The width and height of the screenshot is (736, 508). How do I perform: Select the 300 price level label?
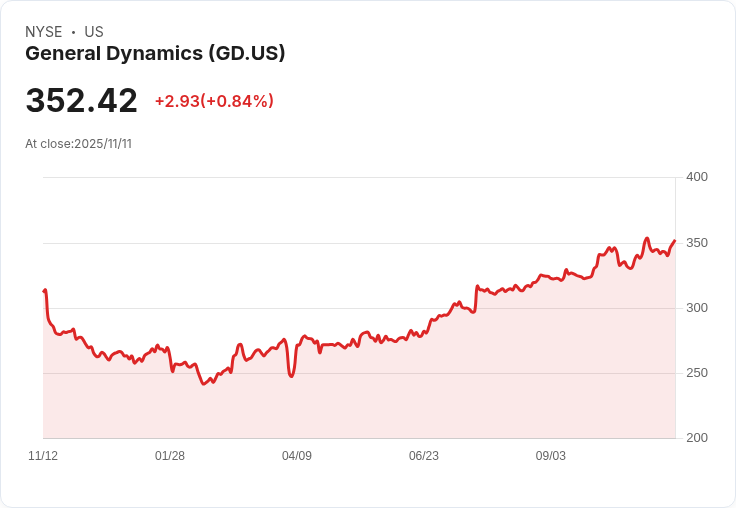pyautogui.click(x=696, y=308)
